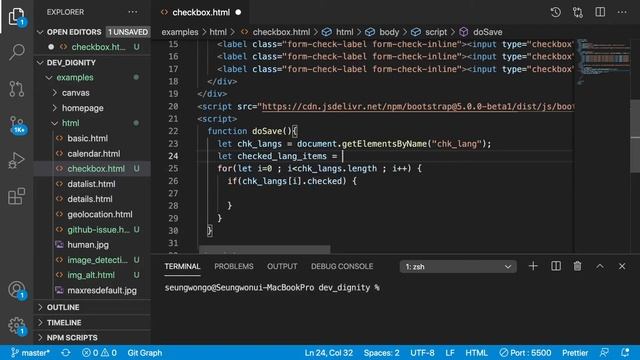The height and width of the screenshot is (360, 640).
Task: Click the master branch indicator
Action: point(30,353)
